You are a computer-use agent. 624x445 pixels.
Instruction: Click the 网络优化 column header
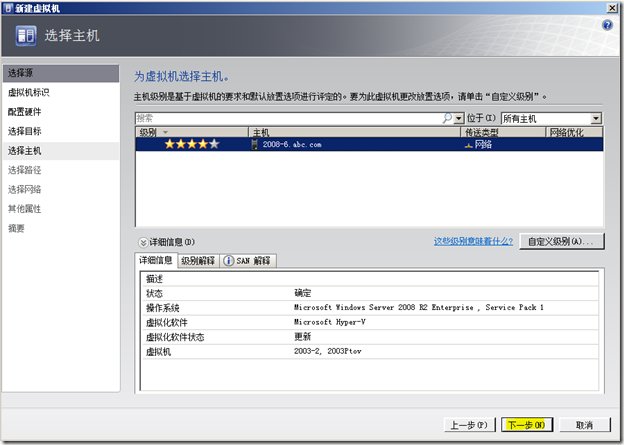(574, 132)
